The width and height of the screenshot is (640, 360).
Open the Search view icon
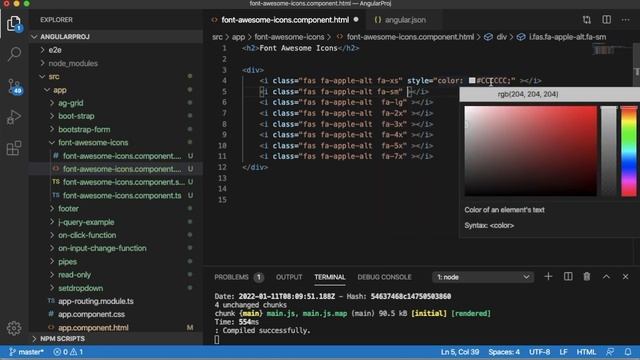coord(14,54)
